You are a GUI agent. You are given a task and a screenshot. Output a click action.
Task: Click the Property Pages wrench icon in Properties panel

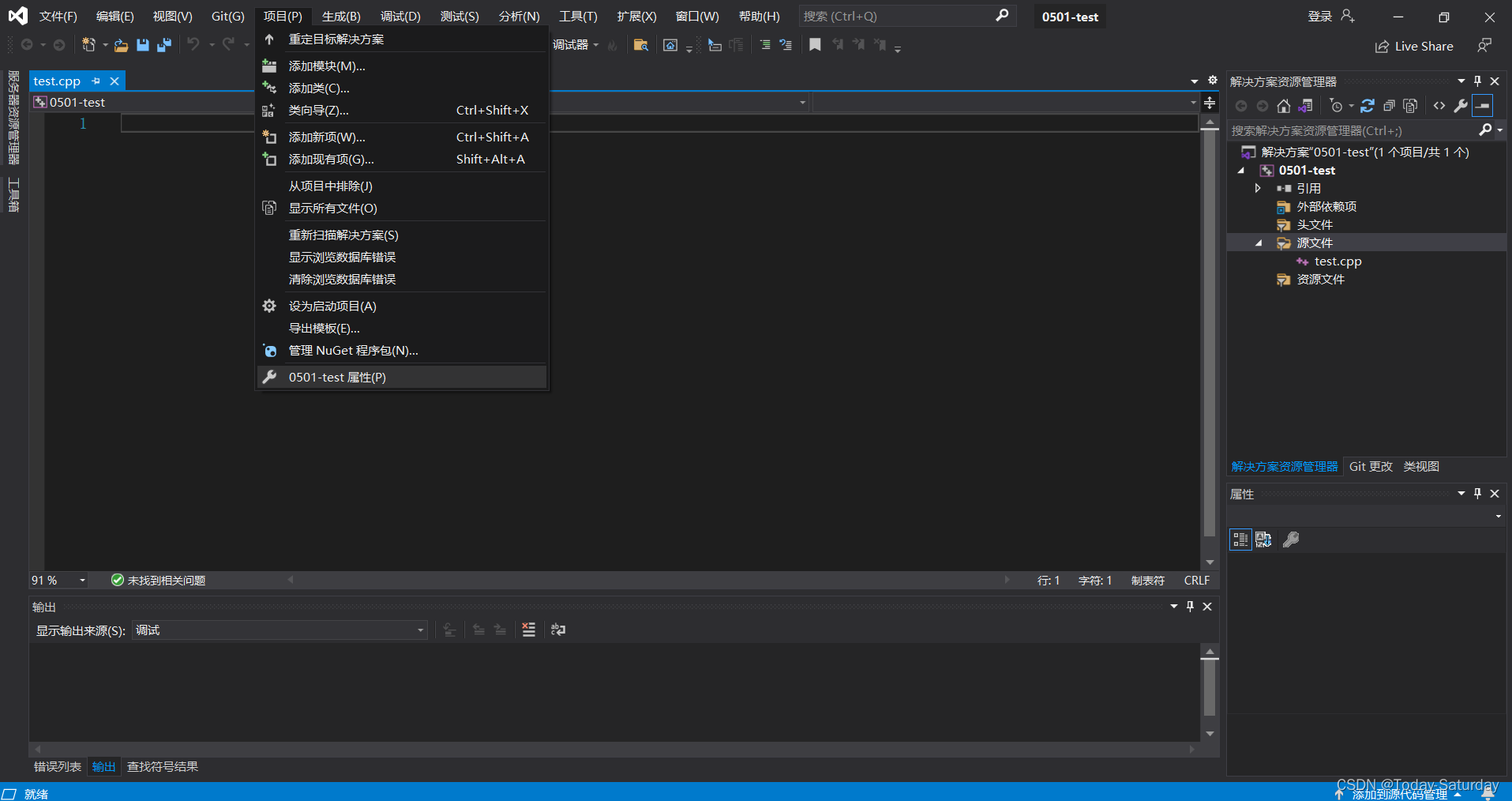pyautogui.click(x=1291, y=540)
